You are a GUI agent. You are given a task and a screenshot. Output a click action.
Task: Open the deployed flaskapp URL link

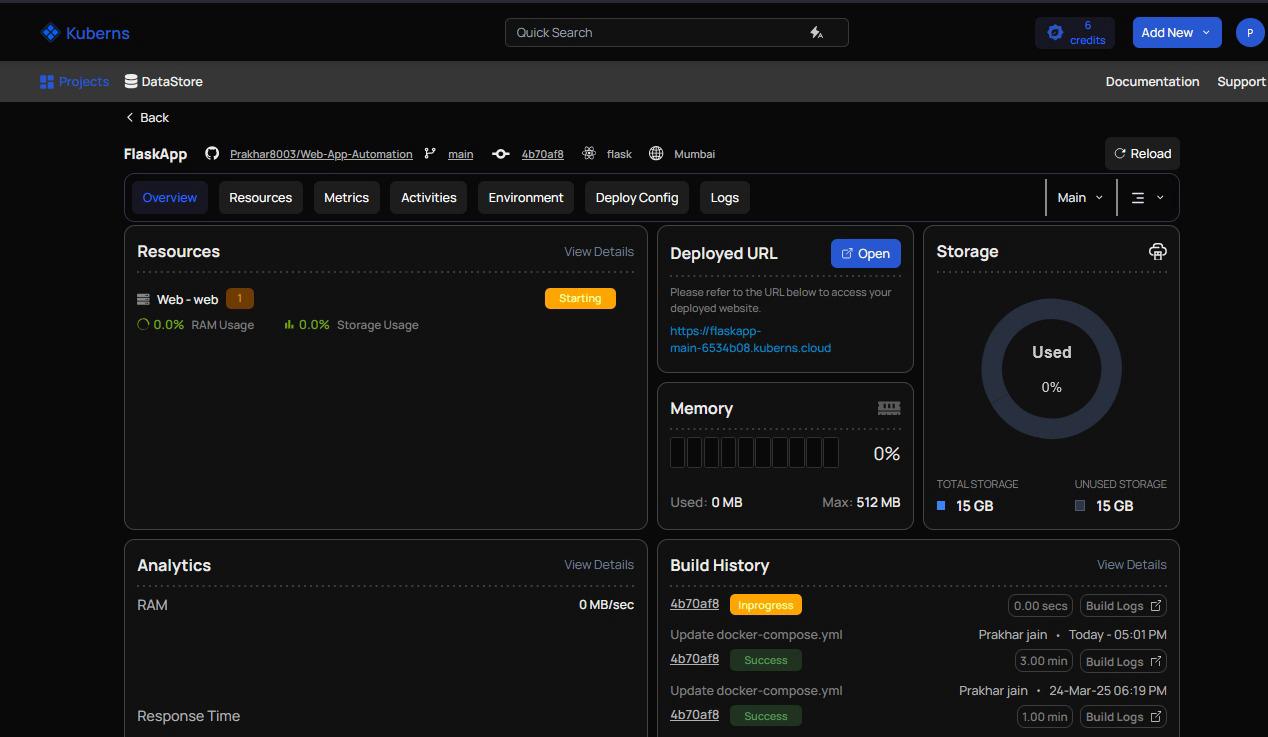[750, 340]
